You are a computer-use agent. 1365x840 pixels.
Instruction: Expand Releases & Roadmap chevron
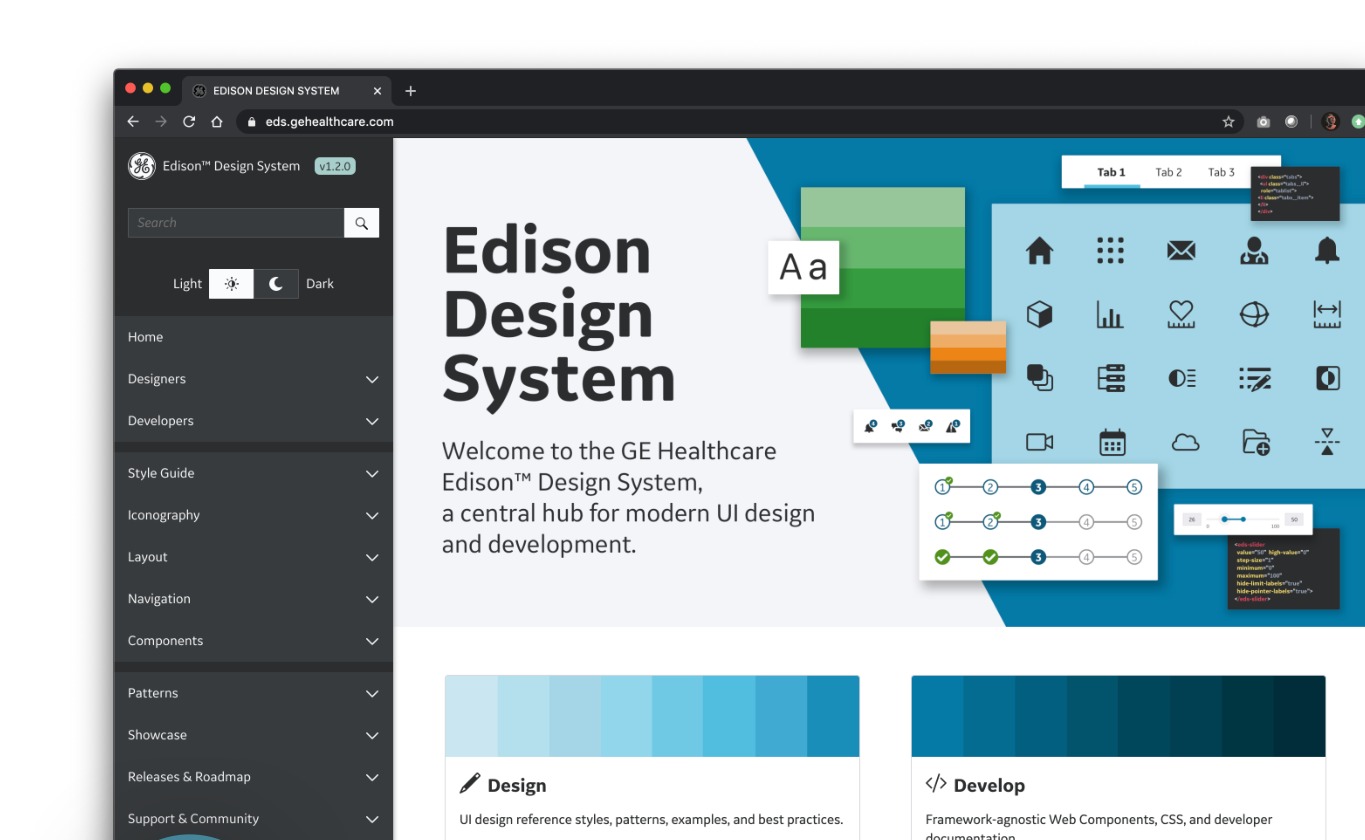point(372,778)
